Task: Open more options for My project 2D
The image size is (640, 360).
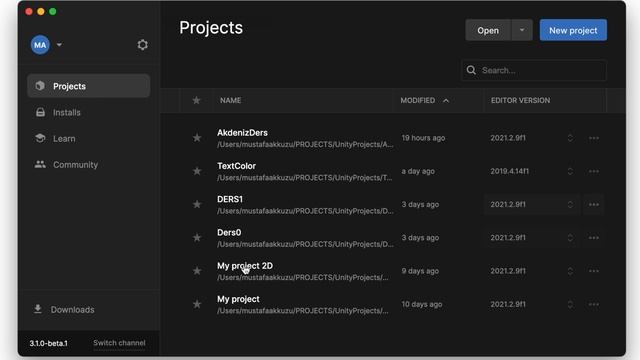Action: coord(594,271)
